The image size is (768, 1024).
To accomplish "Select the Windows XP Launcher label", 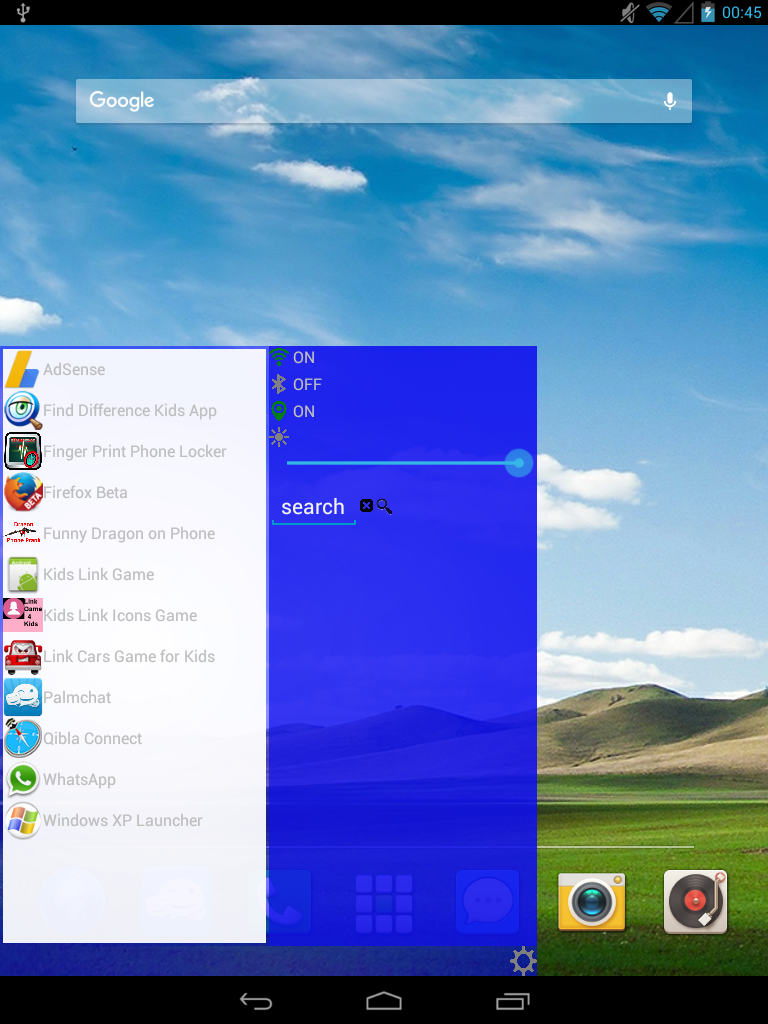I will (123, 820).
